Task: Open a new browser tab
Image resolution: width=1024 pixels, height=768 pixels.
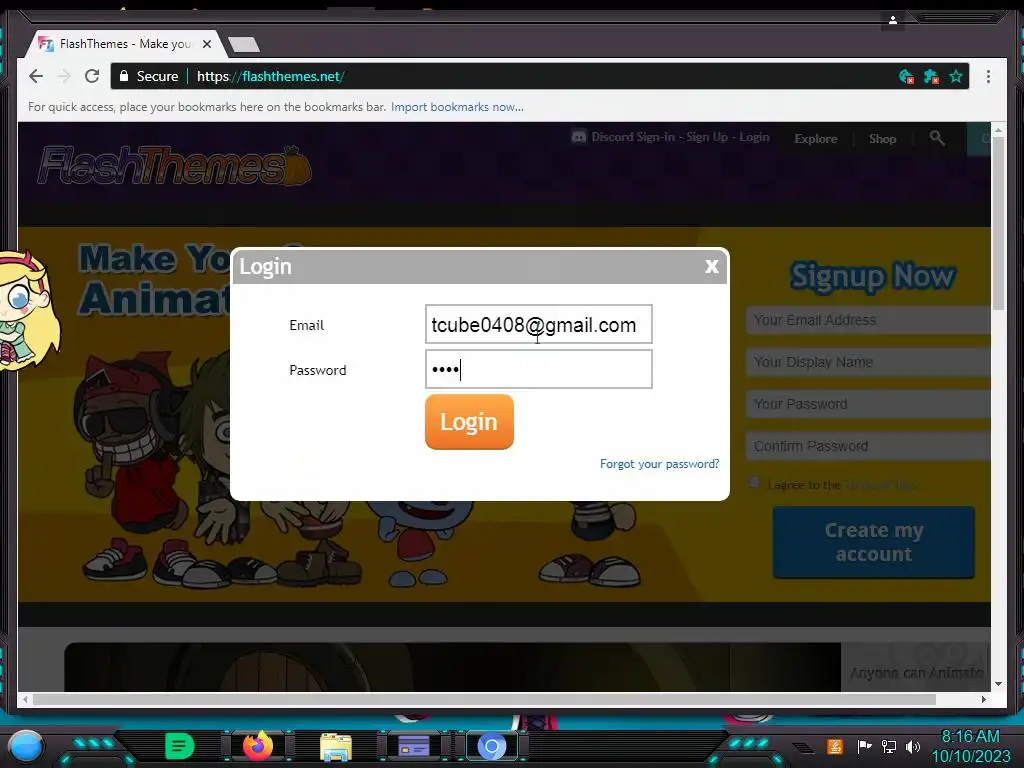Action: [244, 44]
